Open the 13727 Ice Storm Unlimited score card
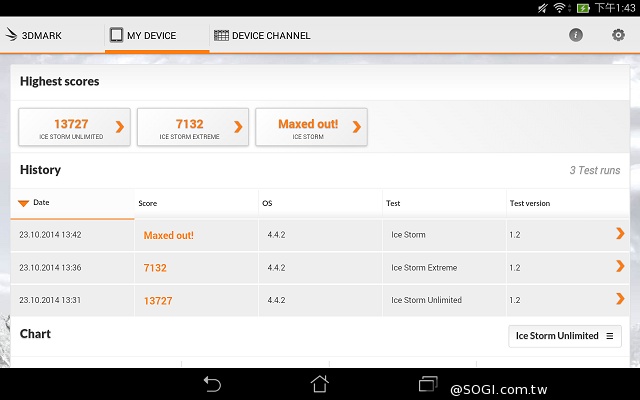 coord(74,127)
